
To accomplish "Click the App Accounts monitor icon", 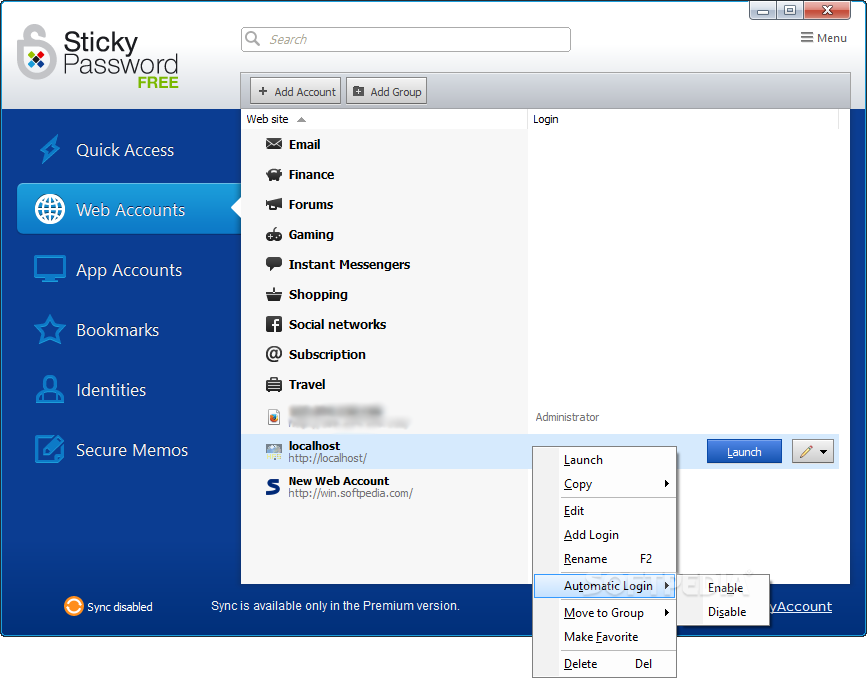I will (50, 269).
